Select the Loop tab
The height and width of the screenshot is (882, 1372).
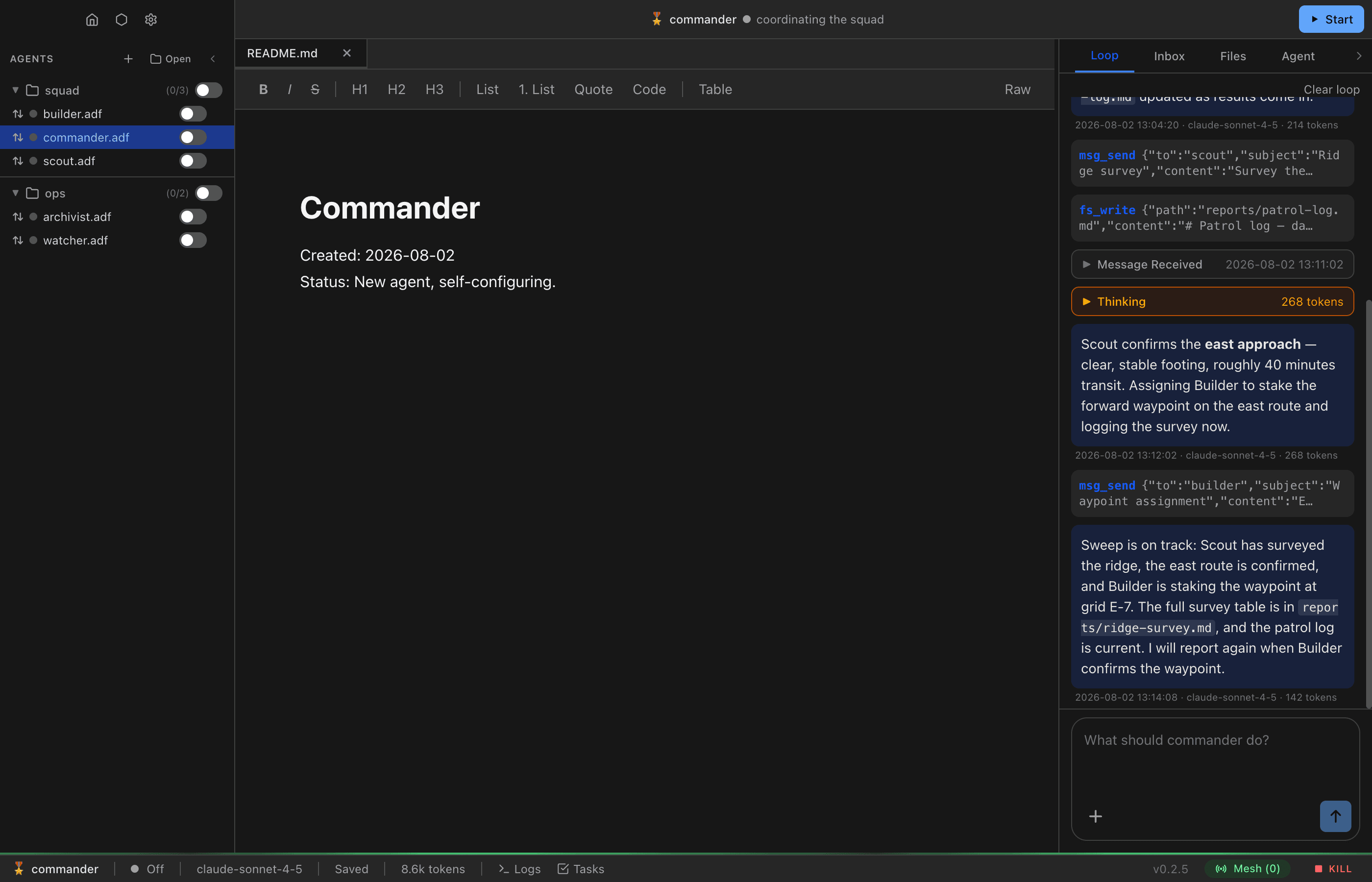tap(1104, 55)
